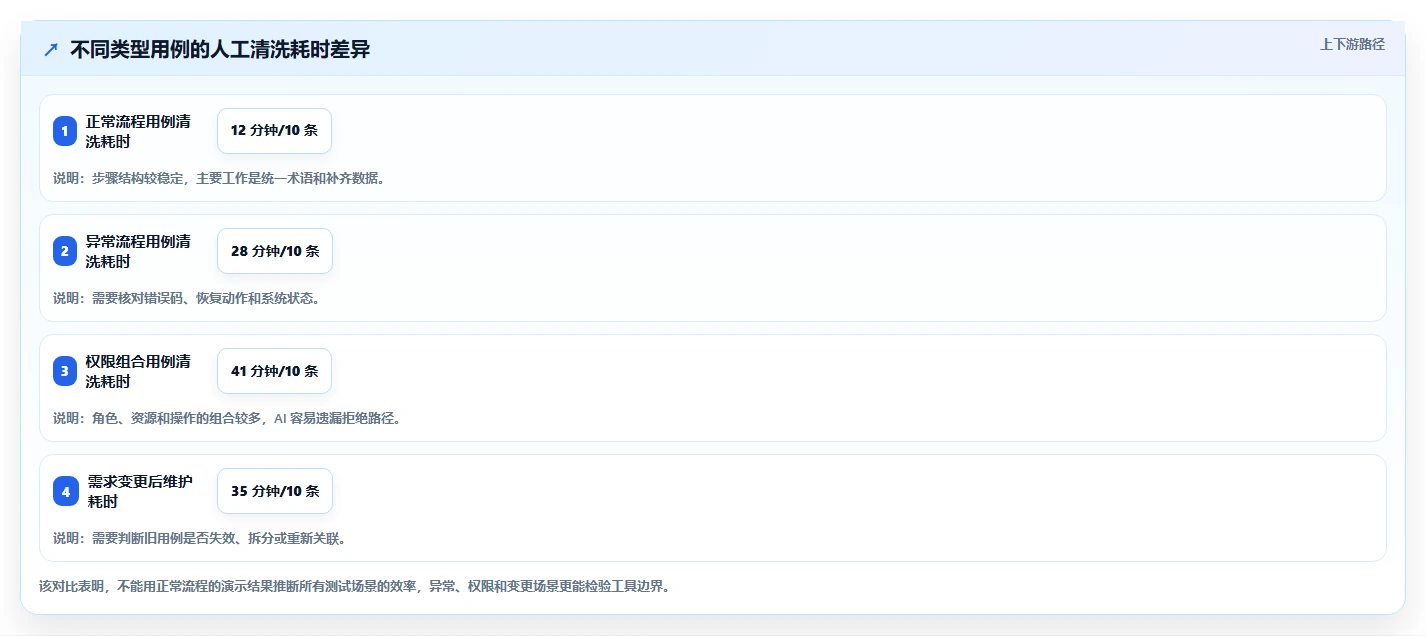Click the 41 分钟/10 条 value pill

coord(274,371)
